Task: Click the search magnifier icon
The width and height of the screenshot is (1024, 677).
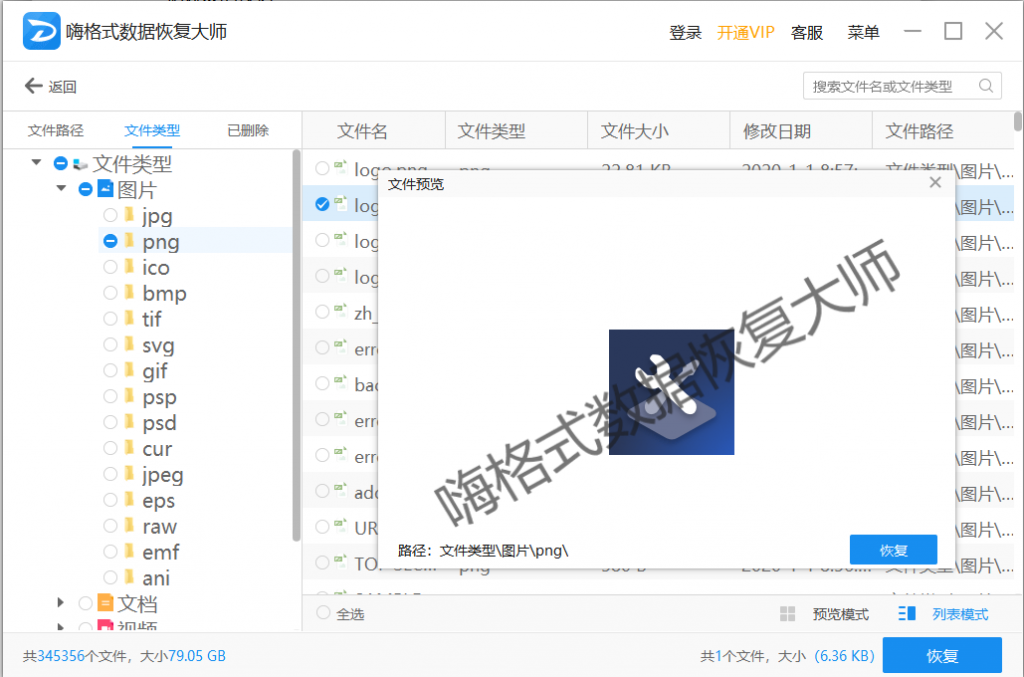Action: click(x=986, y=86)
